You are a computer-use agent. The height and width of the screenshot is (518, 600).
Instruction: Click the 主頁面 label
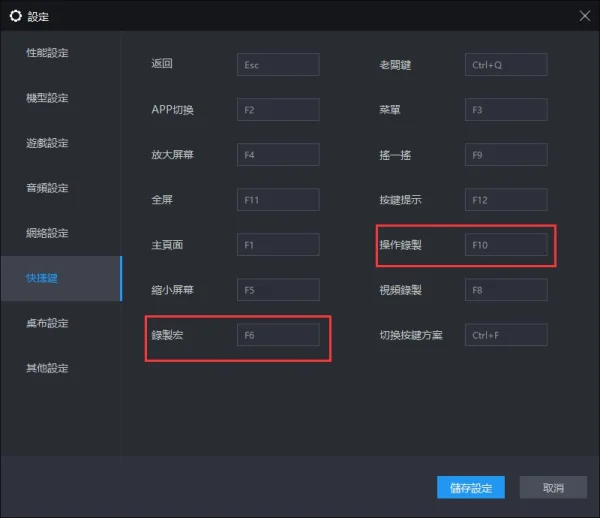point(167,245)
